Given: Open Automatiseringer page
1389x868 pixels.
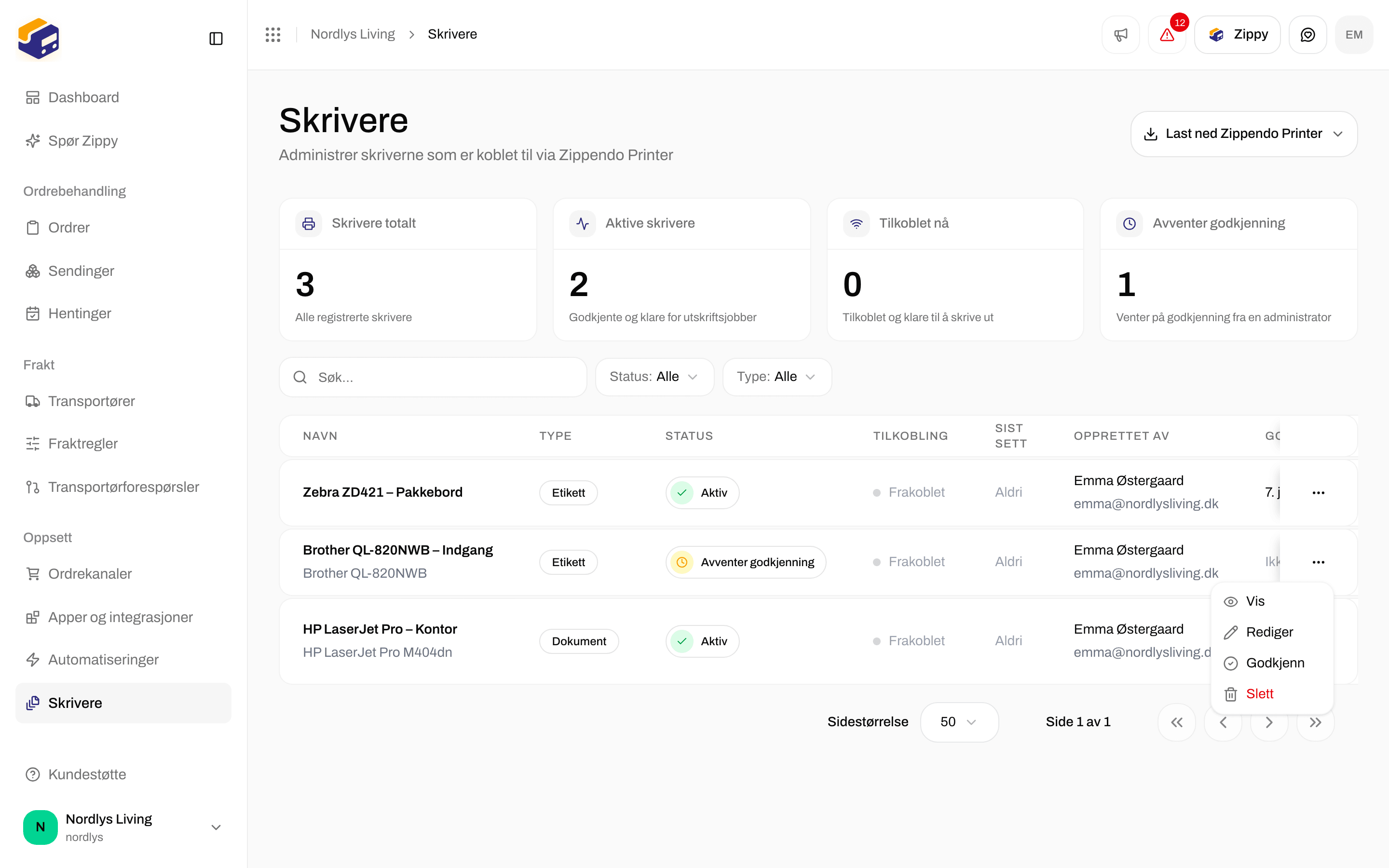Looking at the screenshot, I should pos(123,660).
